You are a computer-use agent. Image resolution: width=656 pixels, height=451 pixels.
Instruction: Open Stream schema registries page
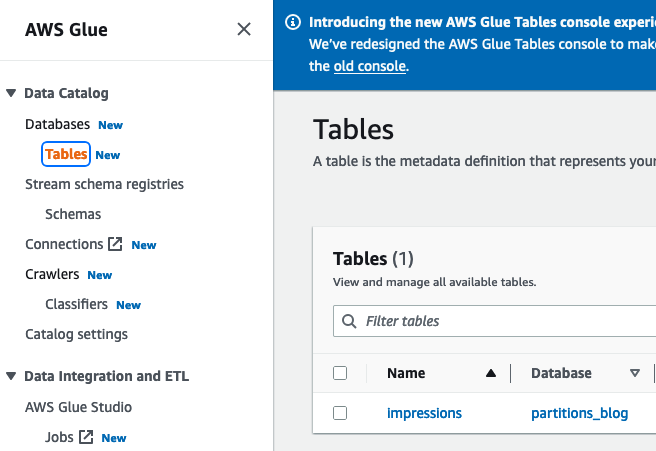pyautogui.click(x=104, y=184)
